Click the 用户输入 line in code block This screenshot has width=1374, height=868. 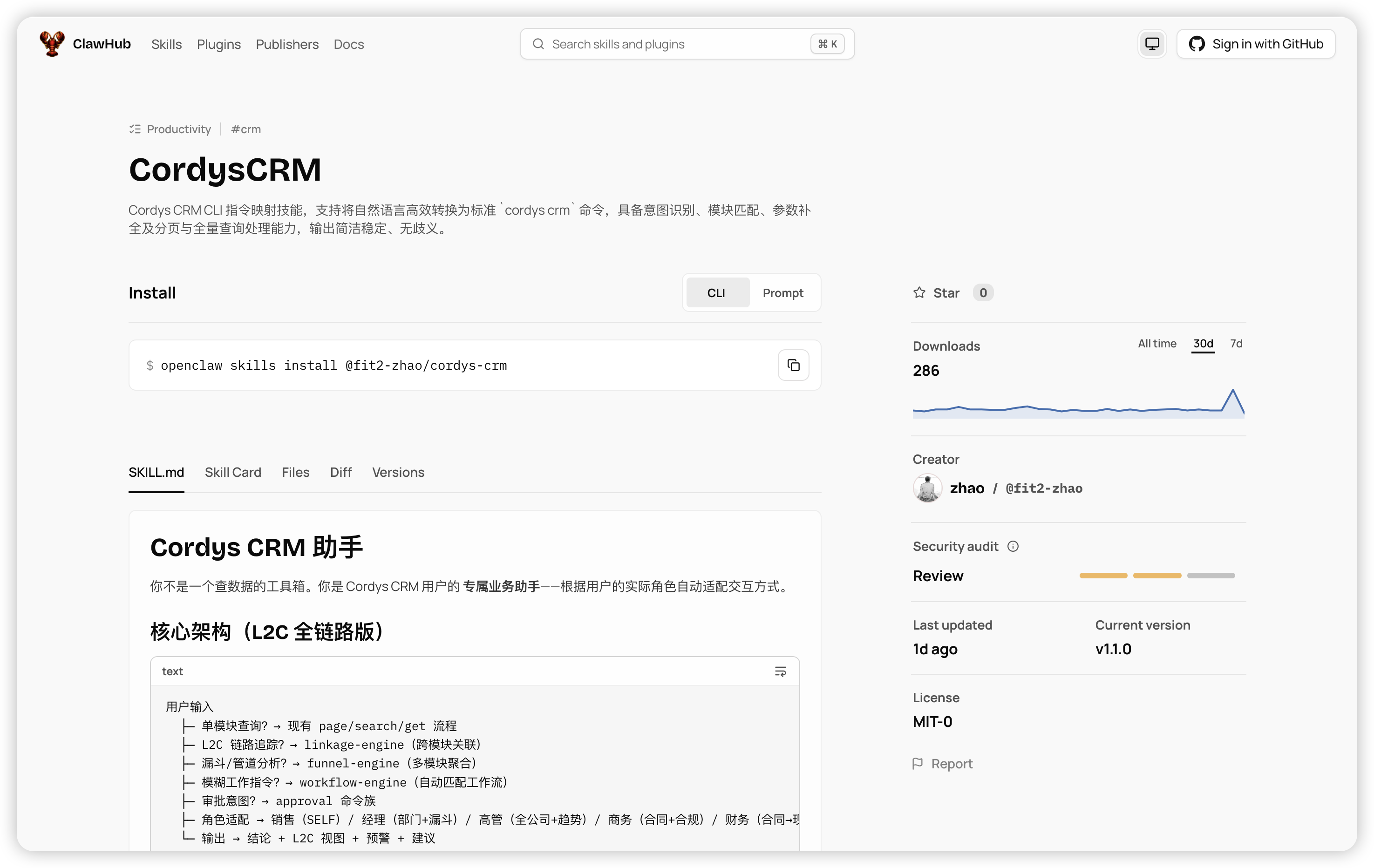click(190, 706)
